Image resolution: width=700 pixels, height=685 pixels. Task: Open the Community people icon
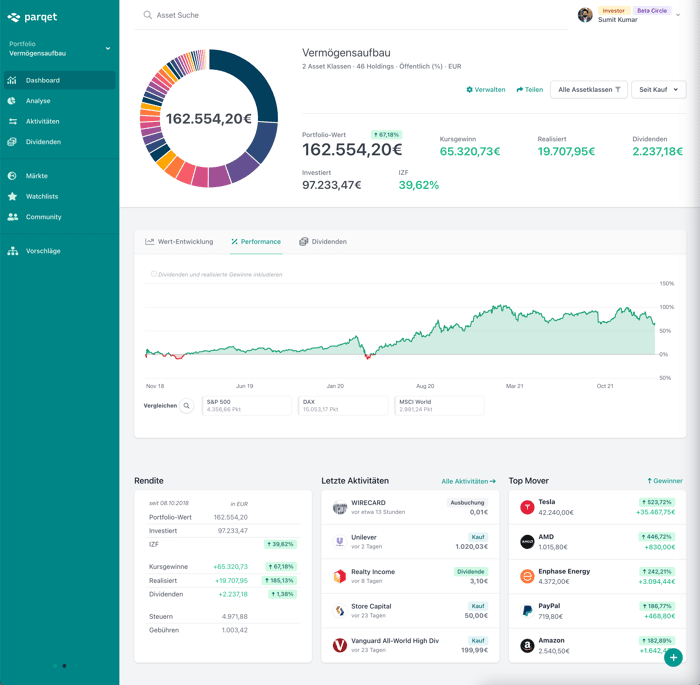[12, 217]
